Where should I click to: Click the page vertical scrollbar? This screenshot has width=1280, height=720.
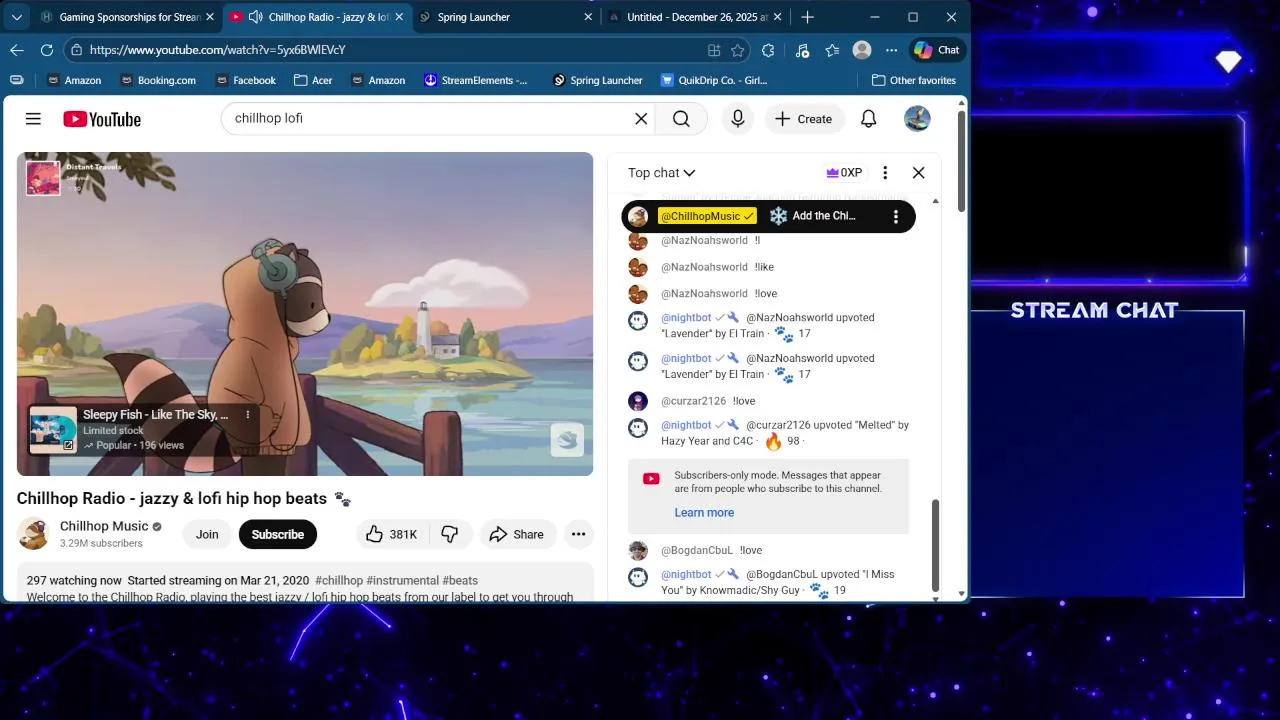(962, 160)
